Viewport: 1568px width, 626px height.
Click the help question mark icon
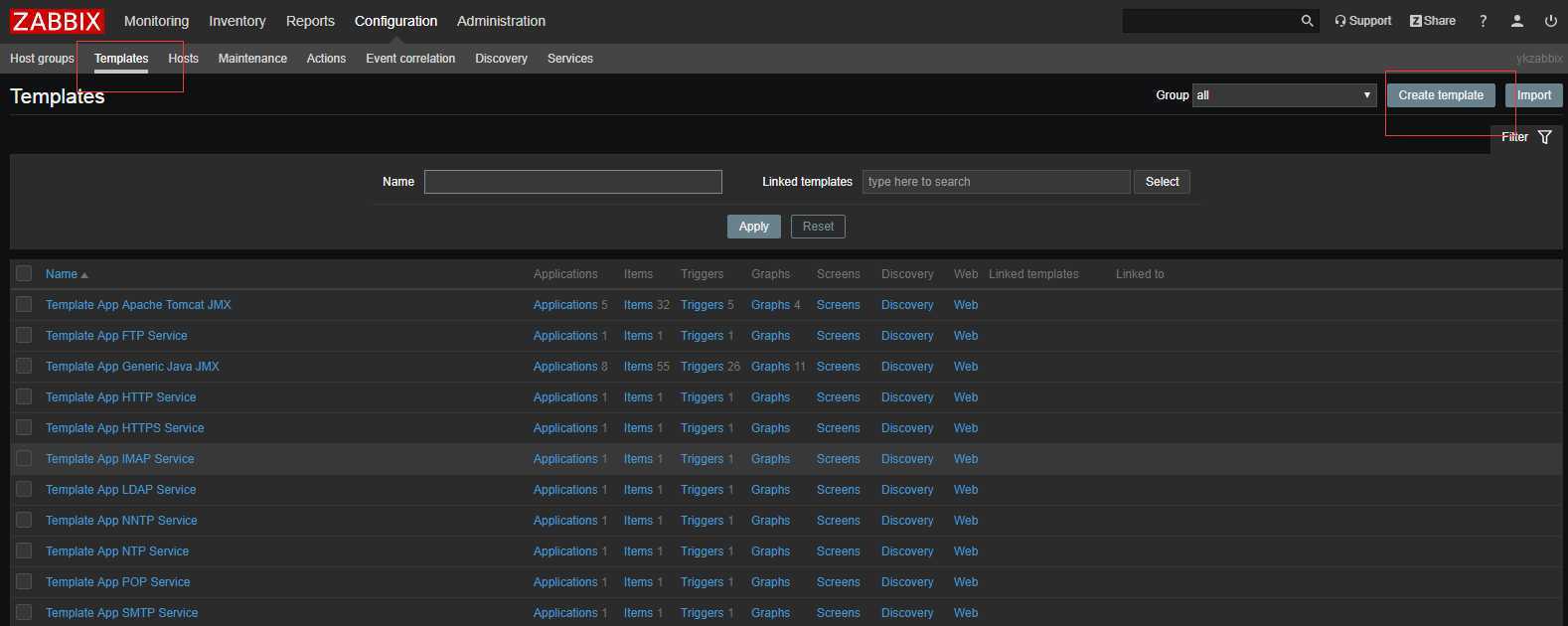click(x=1483, y=21)
